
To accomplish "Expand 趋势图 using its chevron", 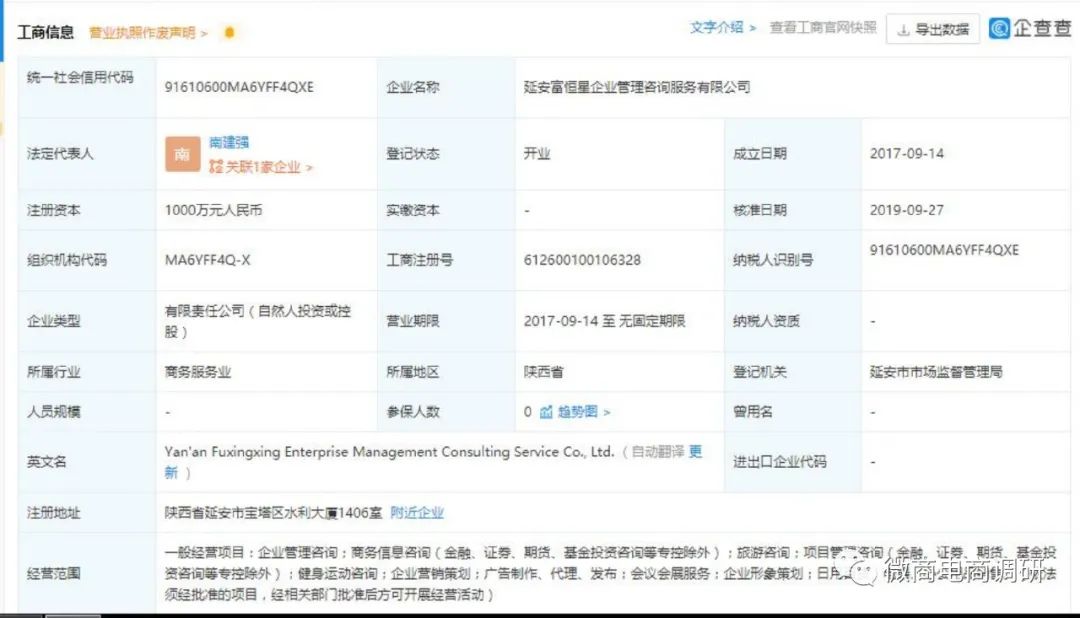I will 607,410.
